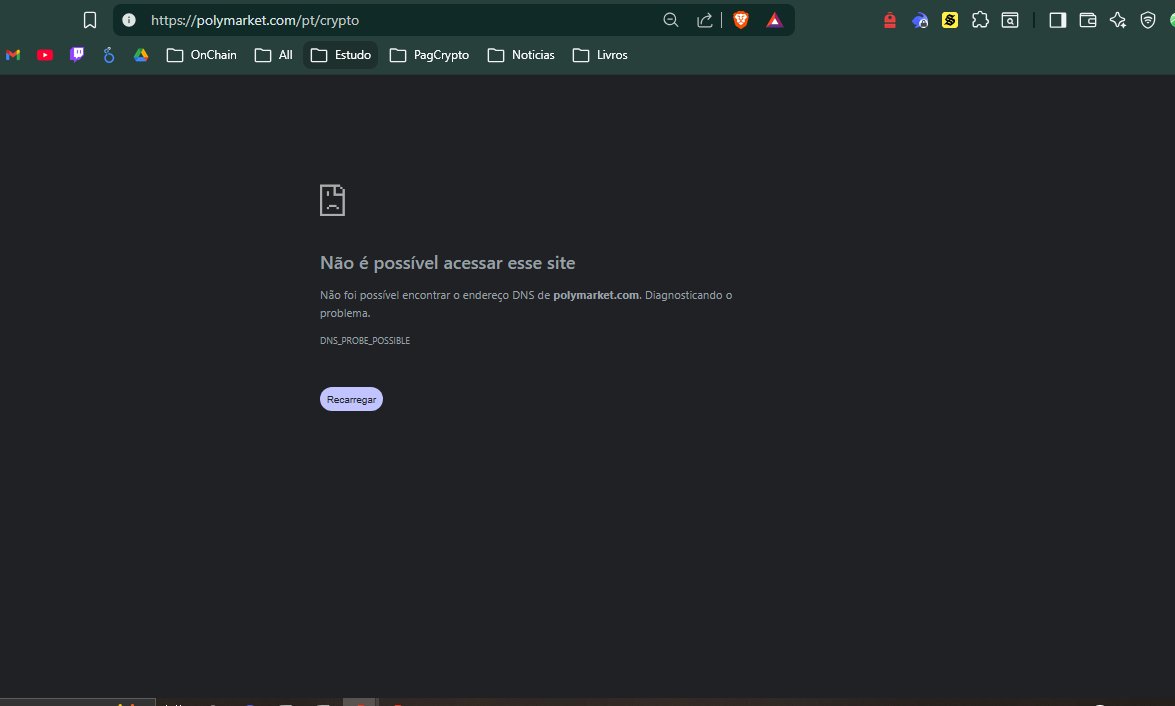Click the heading 'Não é possível acessar esse site'
The image size is (1175, 706).
pos(447,263)
